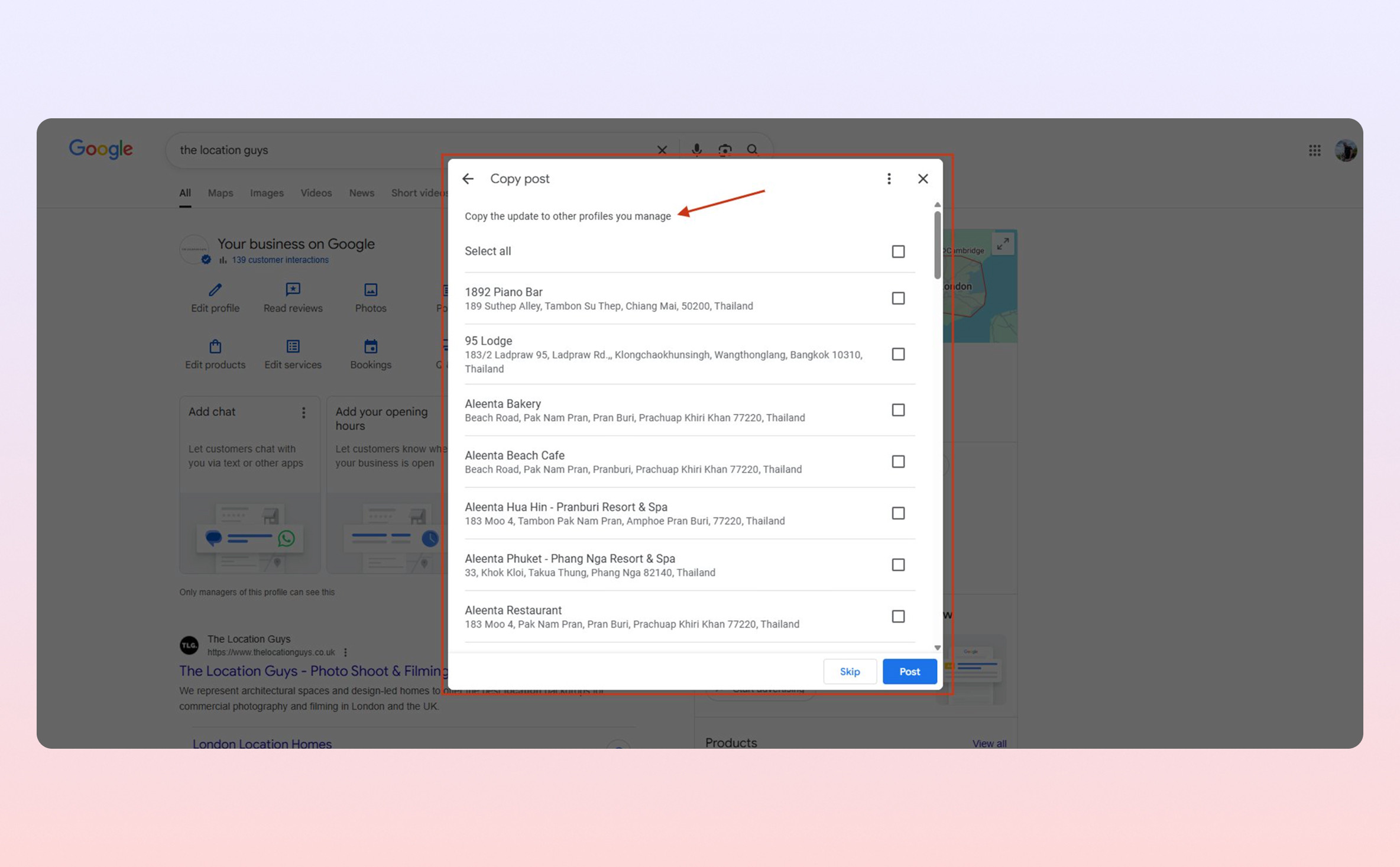Expand the map with the fullscreen arrow
This screenshot has height=867, width=1400.
[x=1003, y=244]
